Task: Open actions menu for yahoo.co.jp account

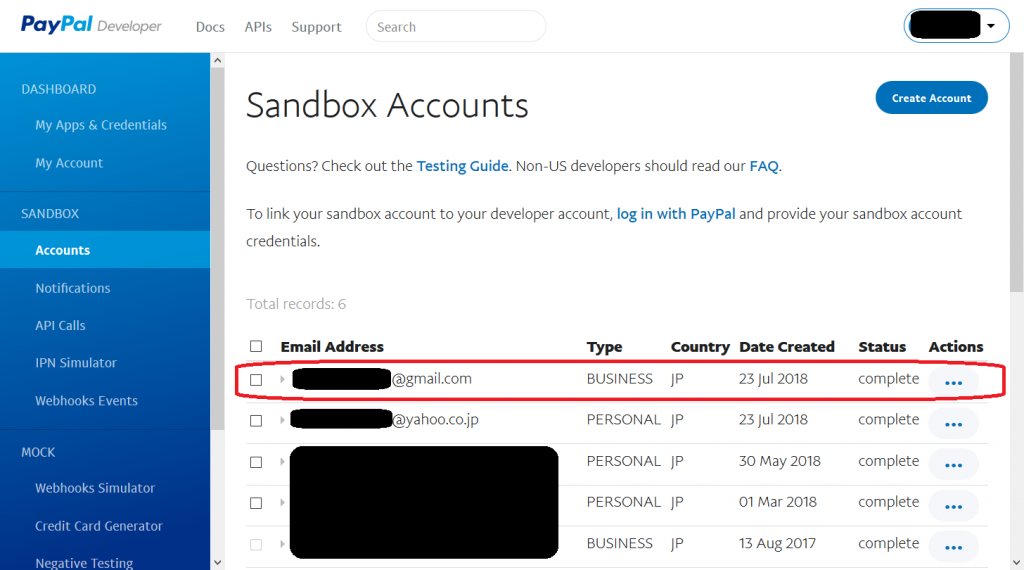Action: (x=953, y=423)
